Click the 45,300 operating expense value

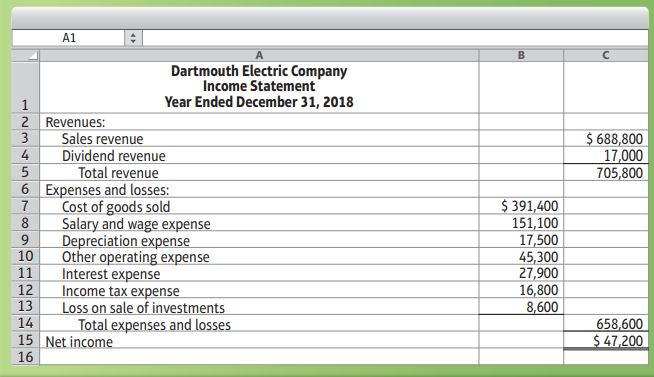538,256
